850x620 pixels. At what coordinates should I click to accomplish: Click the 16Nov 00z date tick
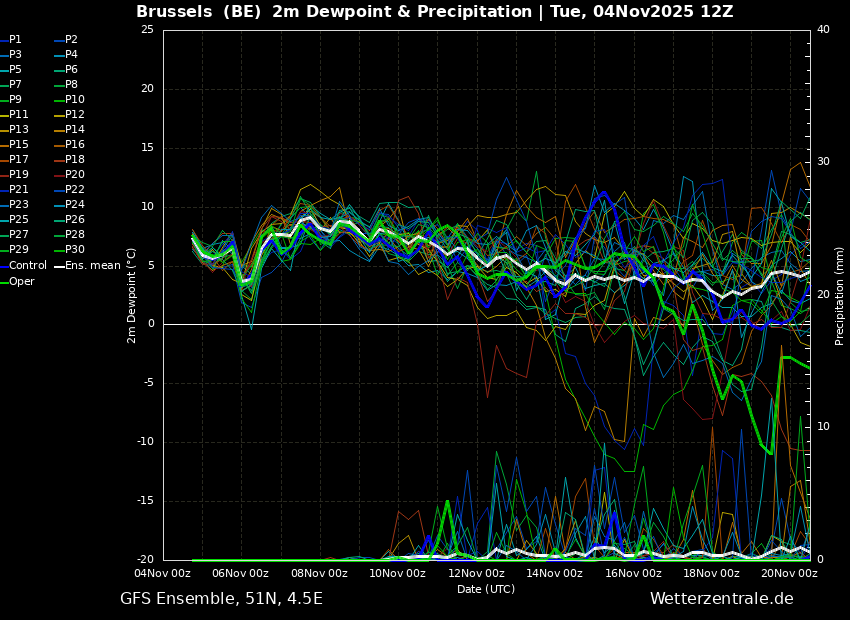[x=633, y=574]
